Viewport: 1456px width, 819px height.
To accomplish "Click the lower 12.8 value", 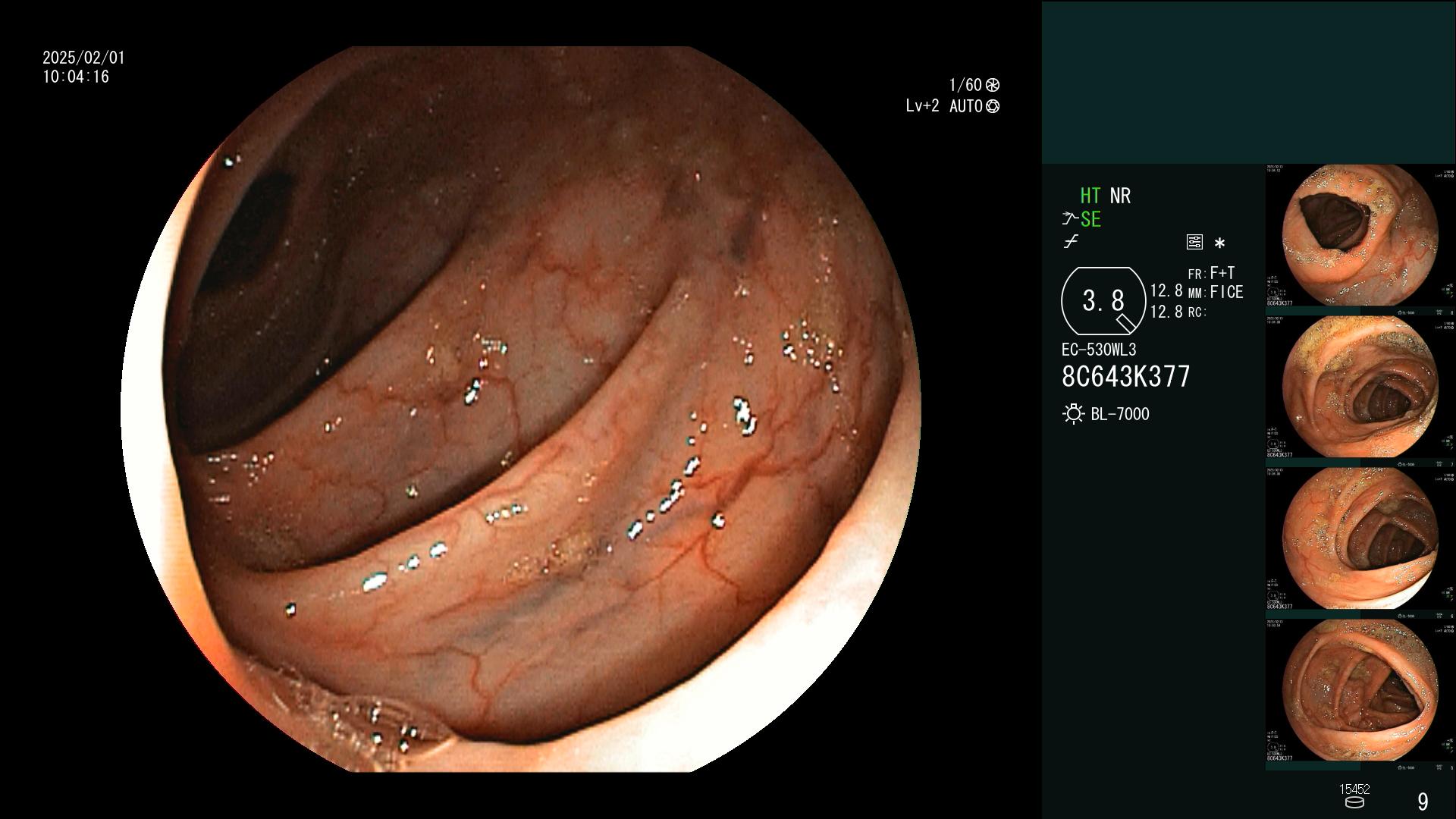I will pos(1166,312).
